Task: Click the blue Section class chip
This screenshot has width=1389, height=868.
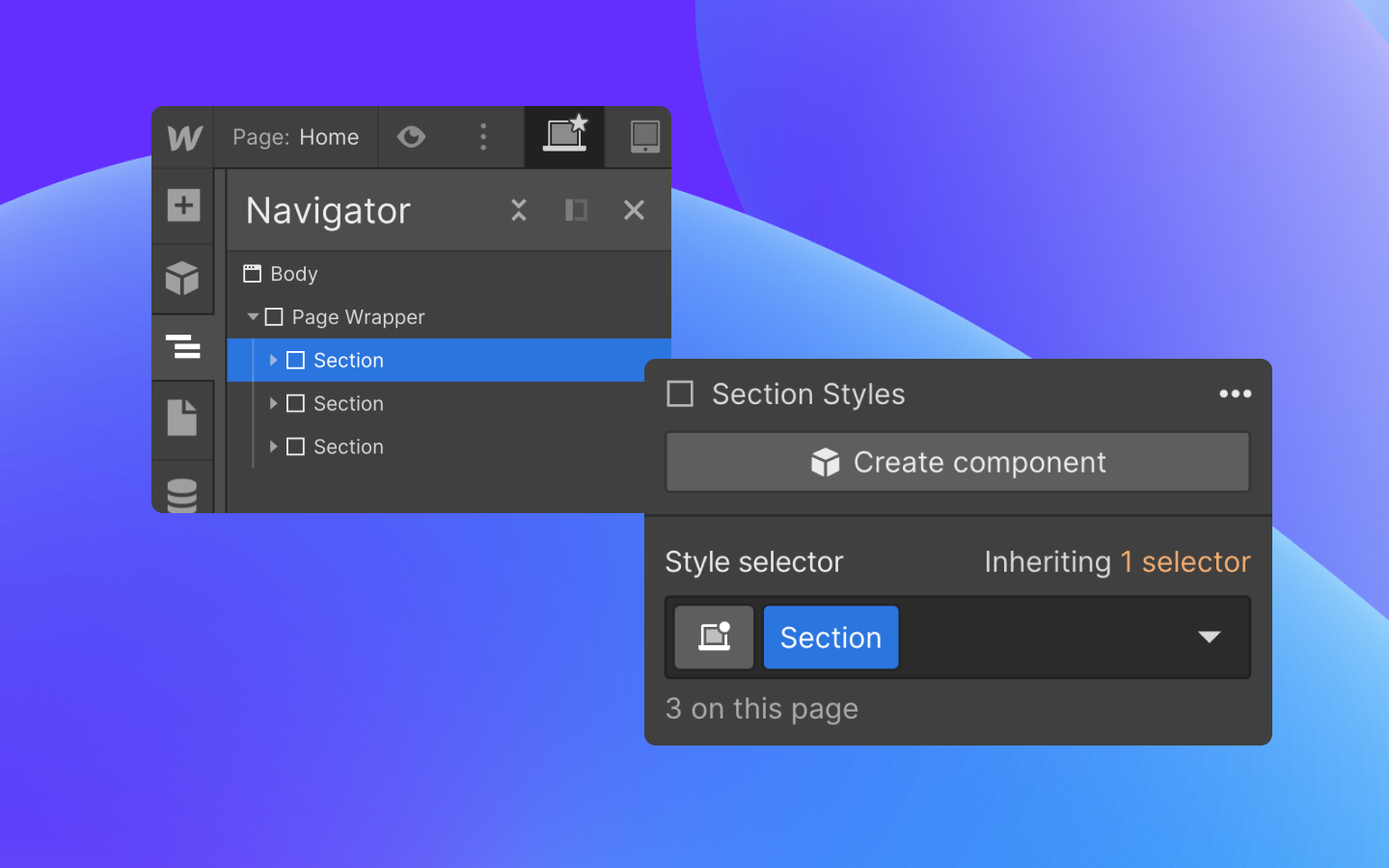Action: tap(831, 637)
